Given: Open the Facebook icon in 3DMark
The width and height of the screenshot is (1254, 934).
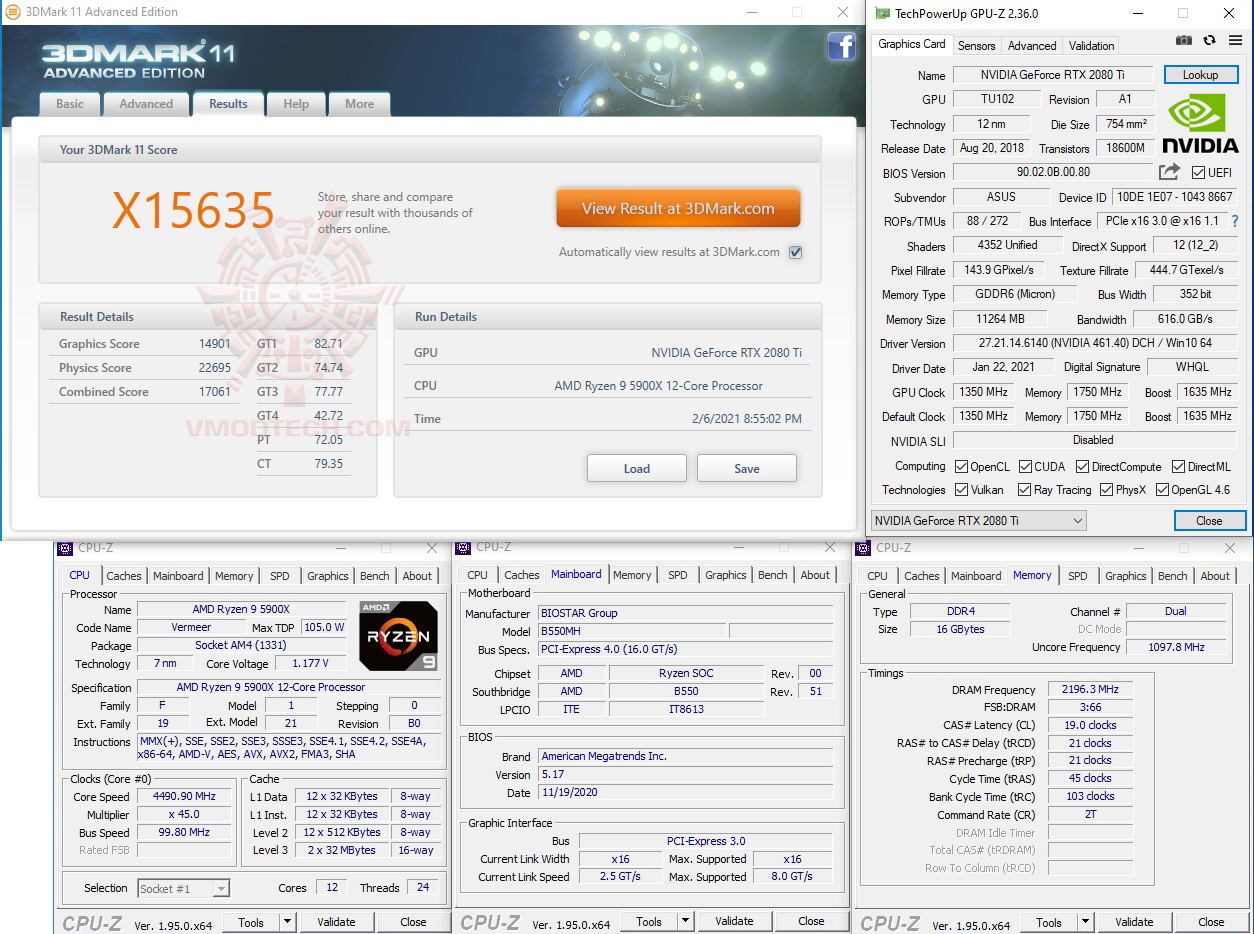Looking at the screenshot, I should (x=841, y=46).
